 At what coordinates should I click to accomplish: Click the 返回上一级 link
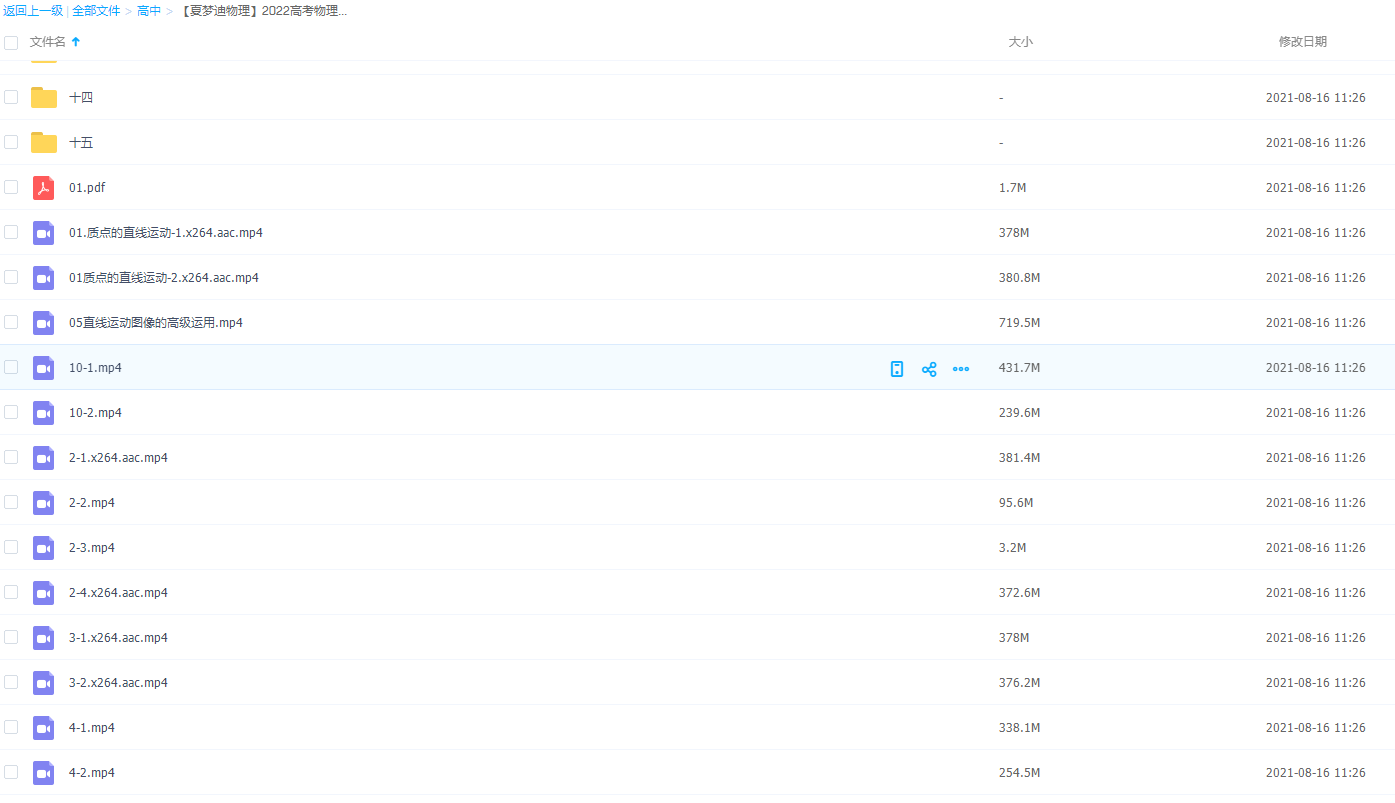pos(32,11)
